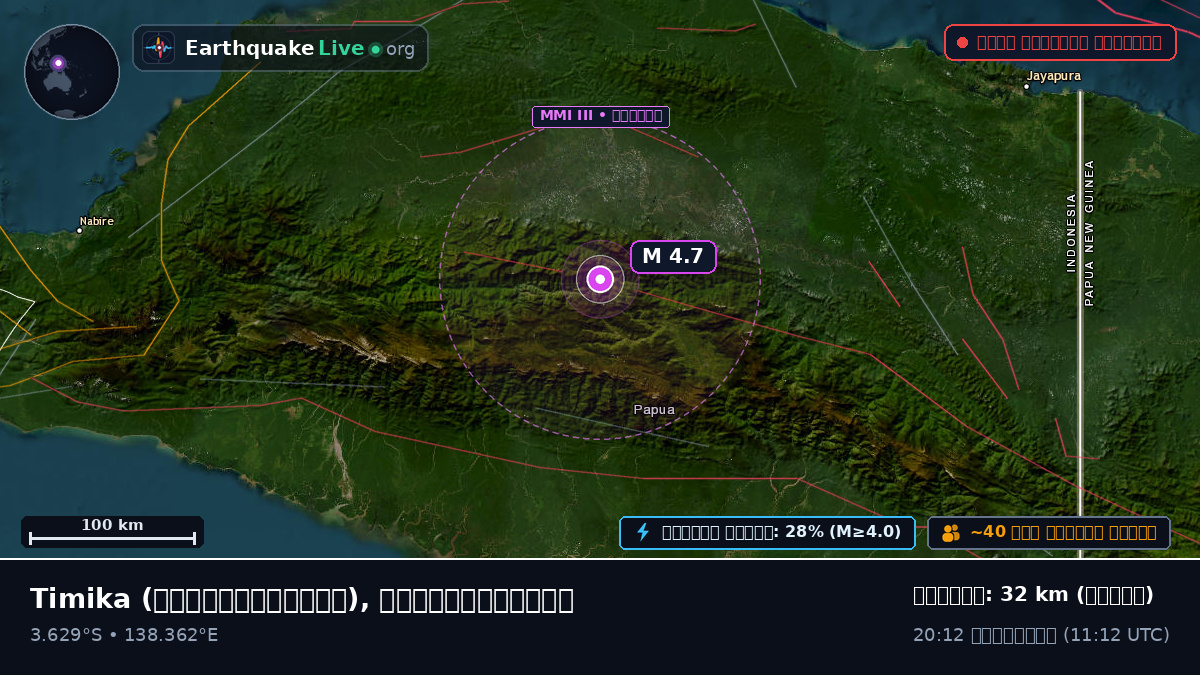
Task: Click the lightning bolt icon in the 28% badge
Action: pos(643,532)
